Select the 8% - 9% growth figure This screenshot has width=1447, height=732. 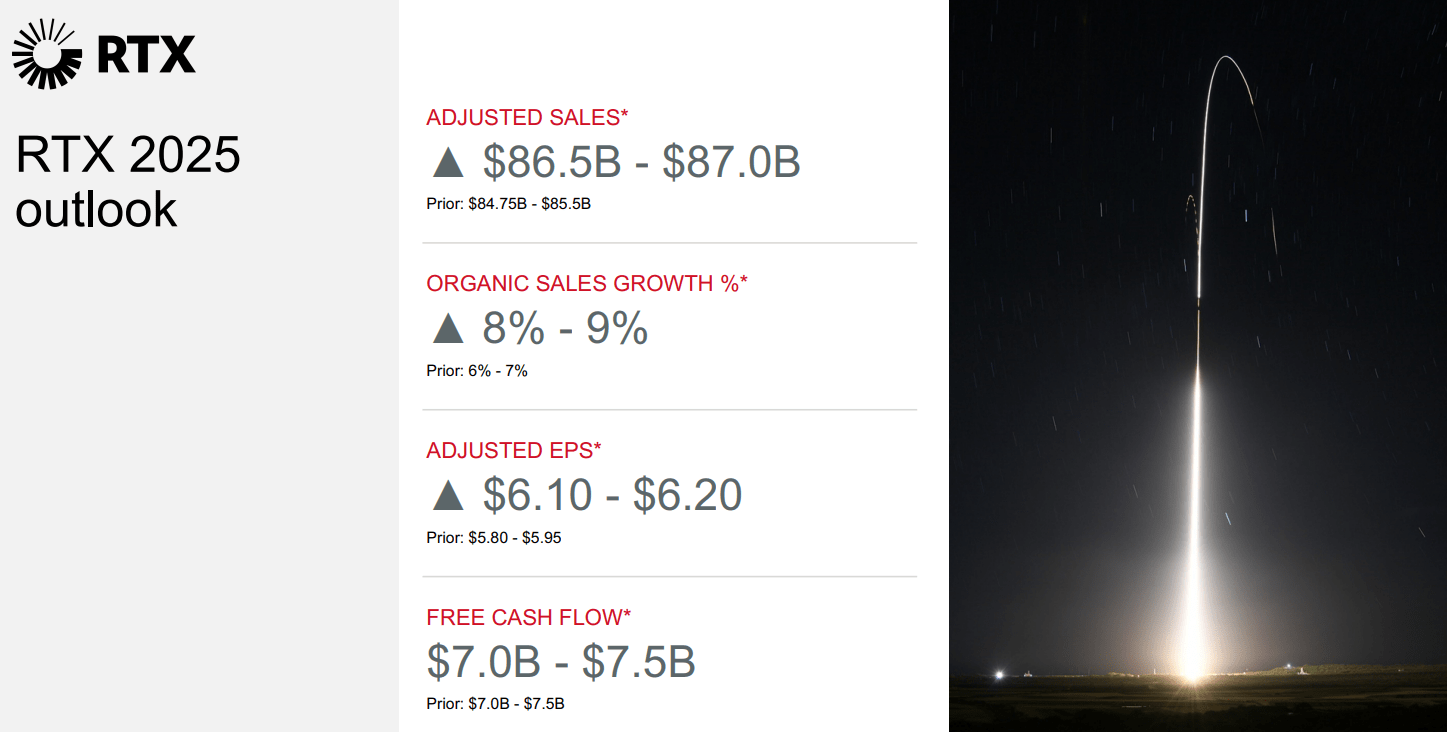click(565, 329)
